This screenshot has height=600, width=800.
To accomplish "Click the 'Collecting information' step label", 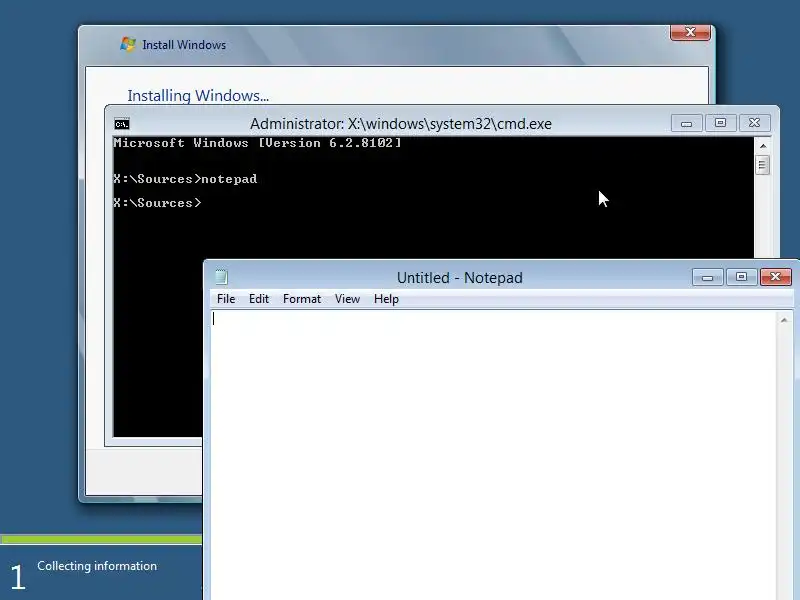I will tap(97, 566).
